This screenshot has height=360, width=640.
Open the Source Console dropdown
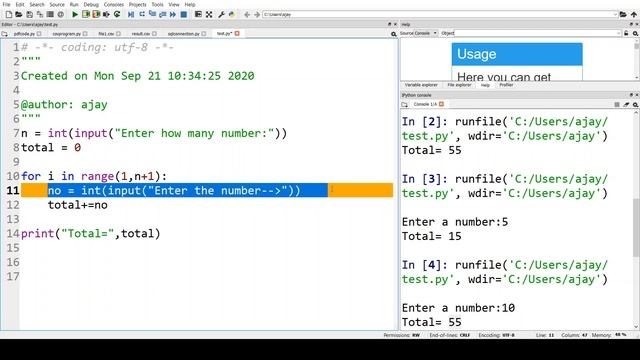(426, 33)
